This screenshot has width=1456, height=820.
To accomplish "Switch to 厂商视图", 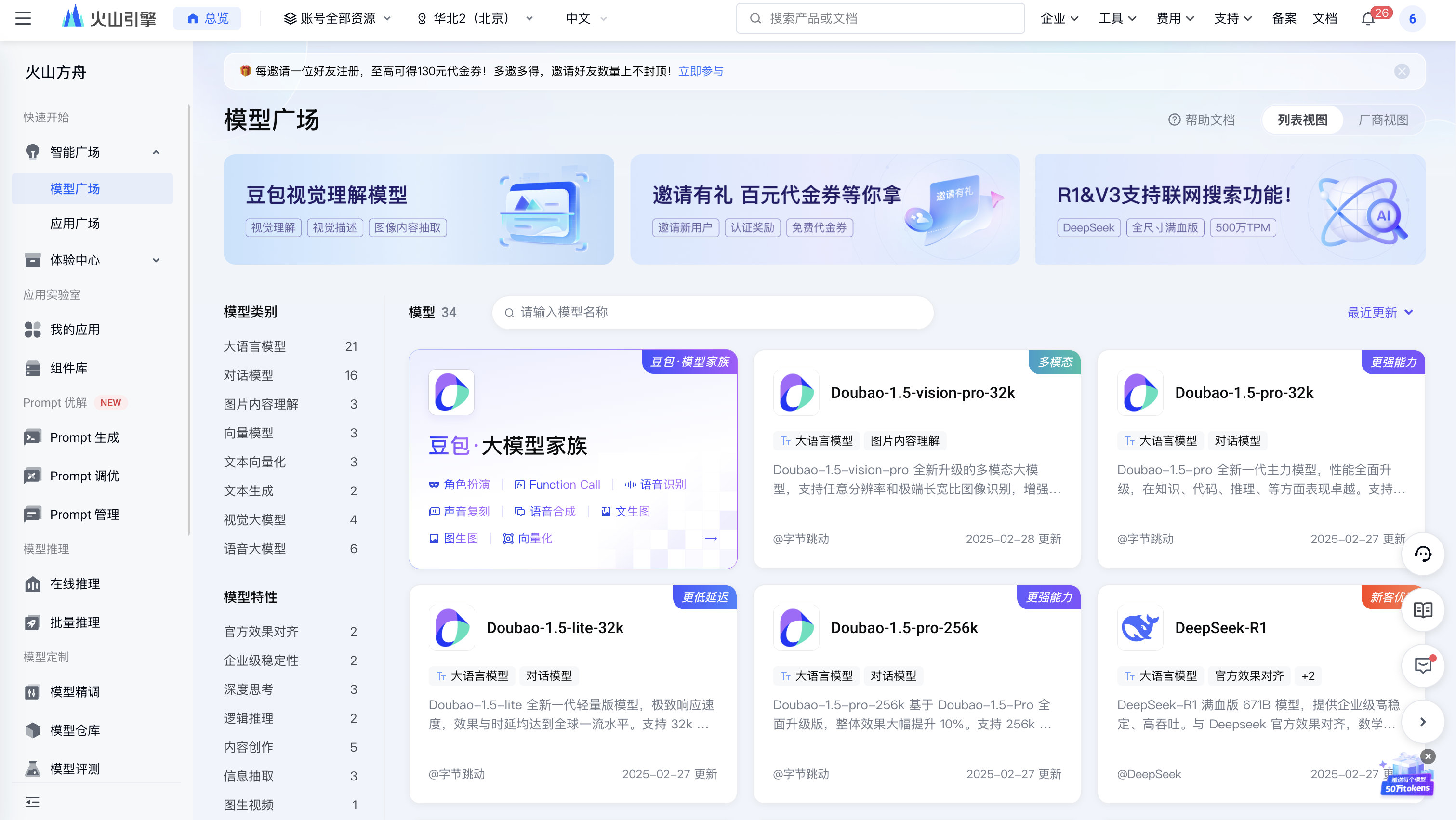I will (1383, 120).
